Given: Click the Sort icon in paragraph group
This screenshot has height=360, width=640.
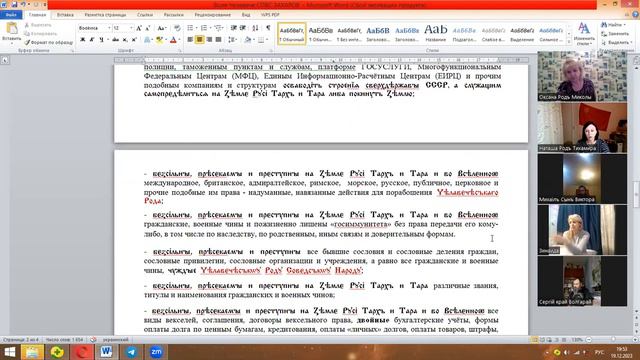Looking at the screenshot, I should (255, 28).
